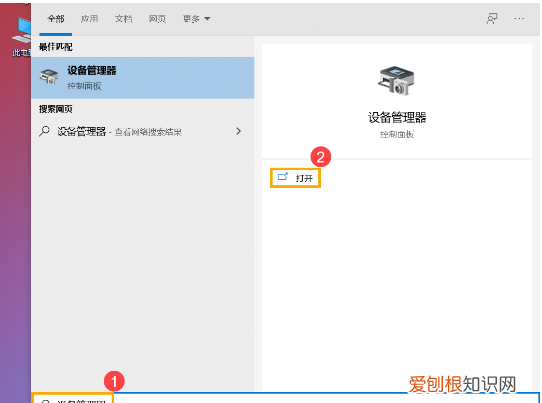Switch to the 应用 tab
542x403 pixels.
[90, 19]
